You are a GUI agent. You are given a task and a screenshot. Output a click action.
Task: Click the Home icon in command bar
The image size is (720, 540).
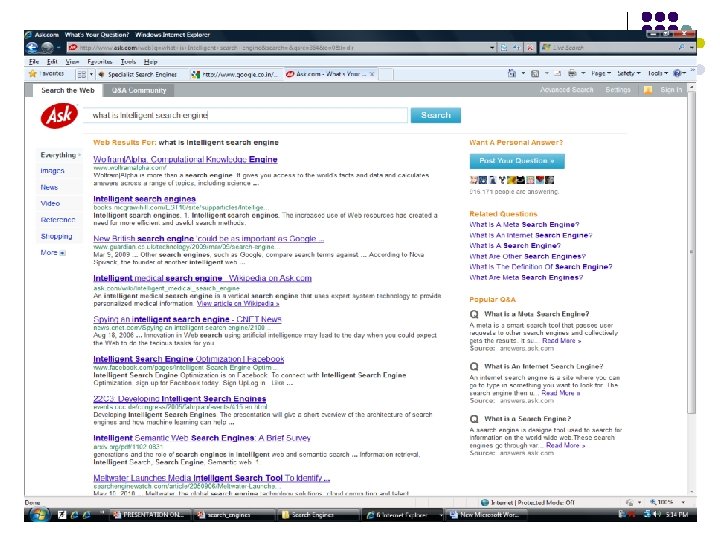click(512, 73)
